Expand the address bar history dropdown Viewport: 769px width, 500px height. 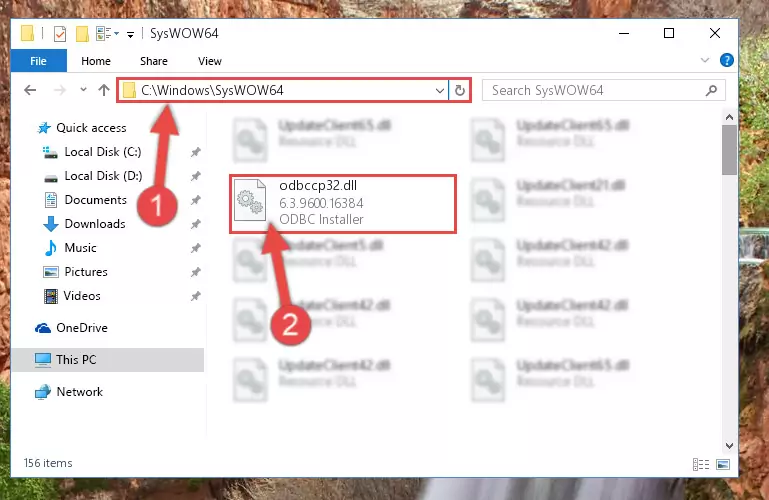click(440, 90)
